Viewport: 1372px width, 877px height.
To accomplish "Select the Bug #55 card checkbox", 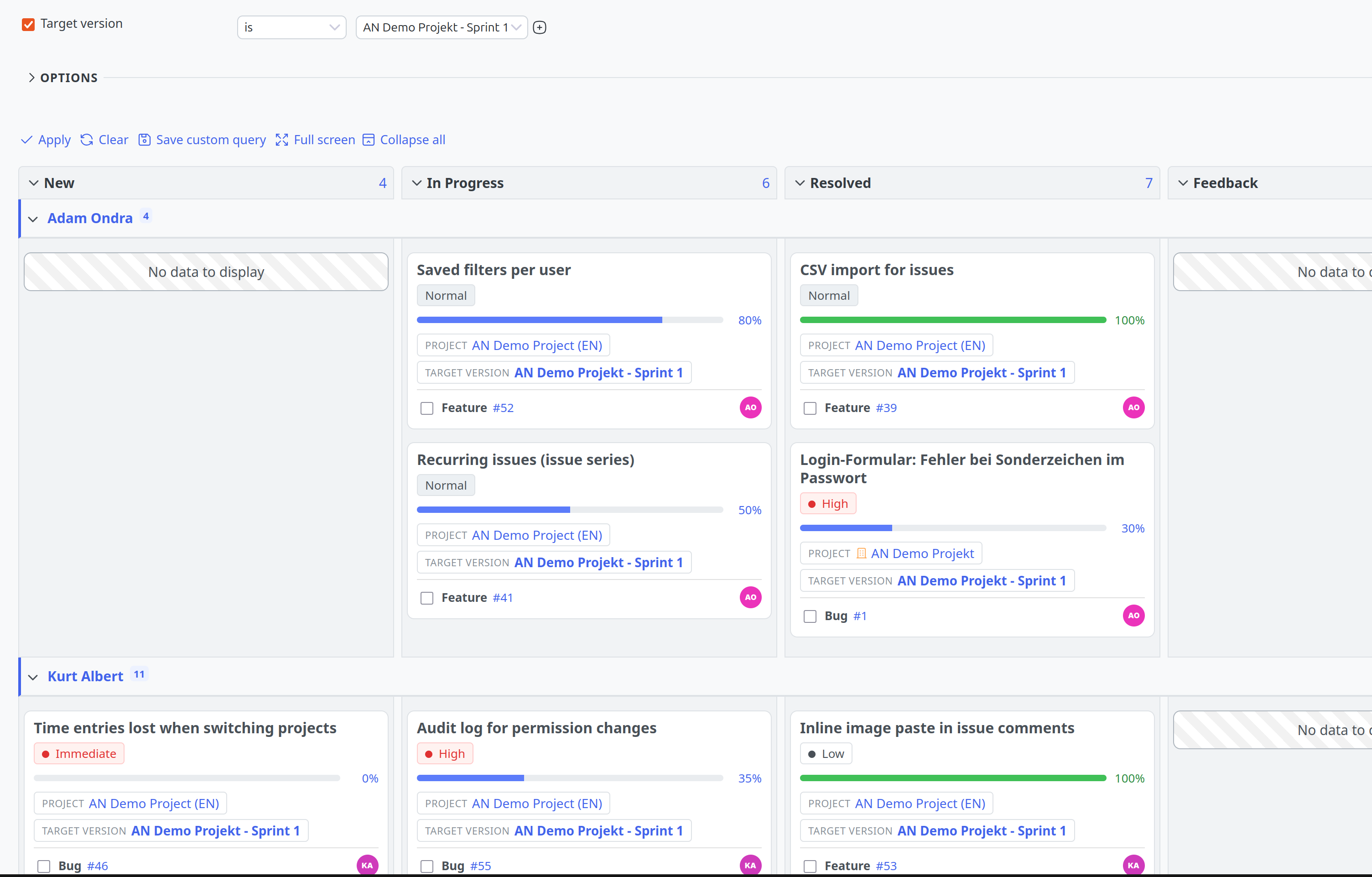I will [x=427, y=866].
